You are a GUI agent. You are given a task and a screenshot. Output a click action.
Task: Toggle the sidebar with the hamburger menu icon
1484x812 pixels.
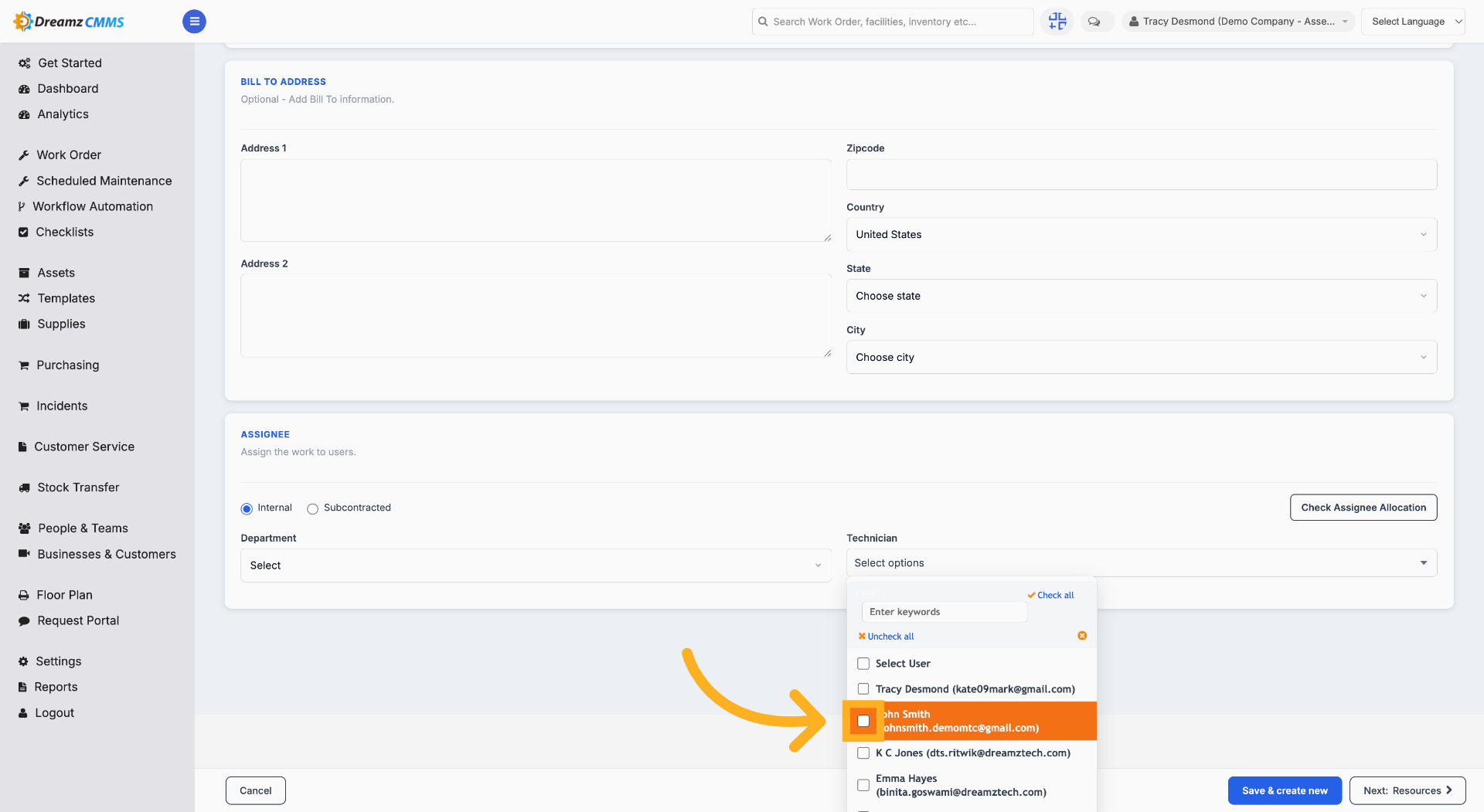194,22
